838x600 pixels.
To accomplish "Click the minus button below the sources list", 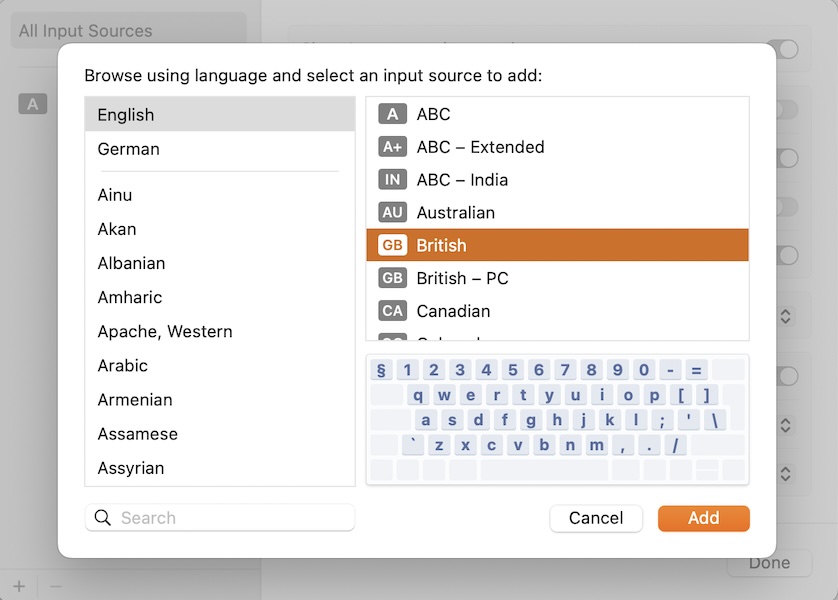I will click(x=55, y=586).
